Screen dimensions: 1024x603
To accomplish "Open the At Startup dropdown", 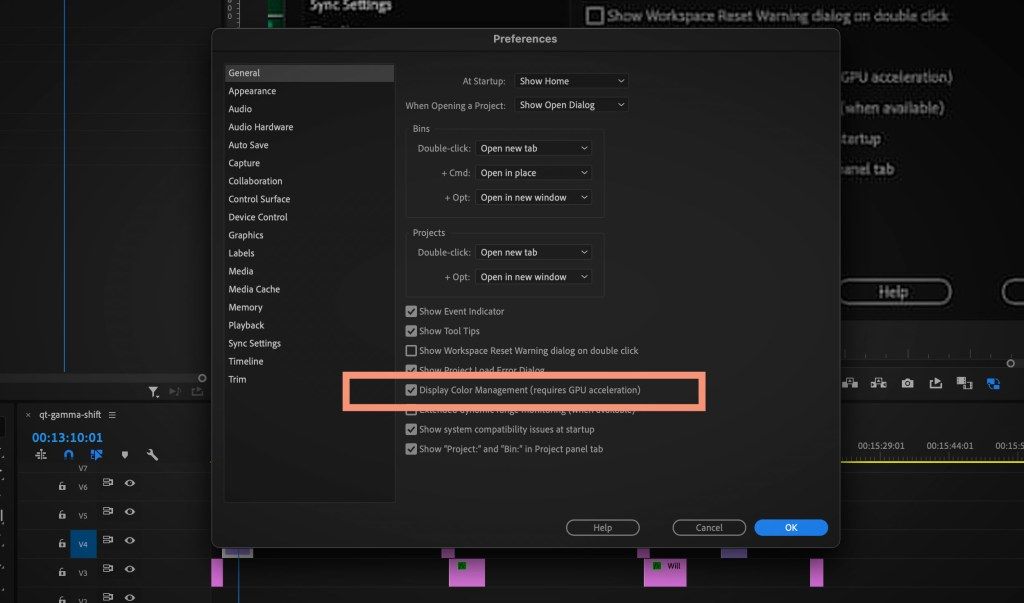I will [x=570, y=81].
